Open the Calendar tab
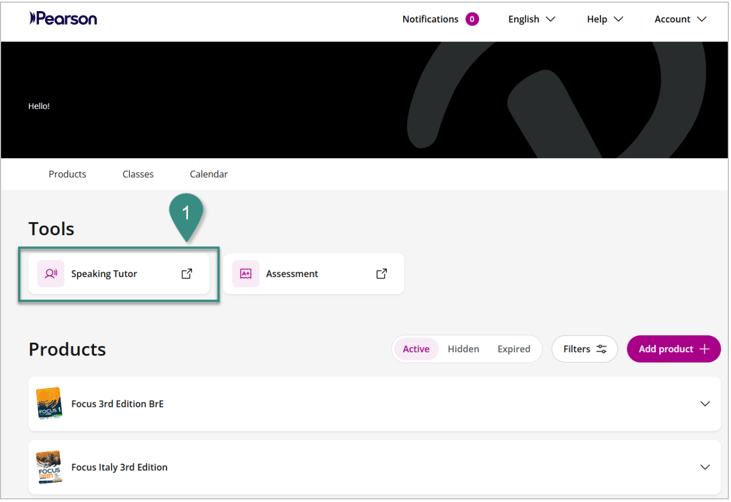 pyautogui.click(x=208, y=174)
